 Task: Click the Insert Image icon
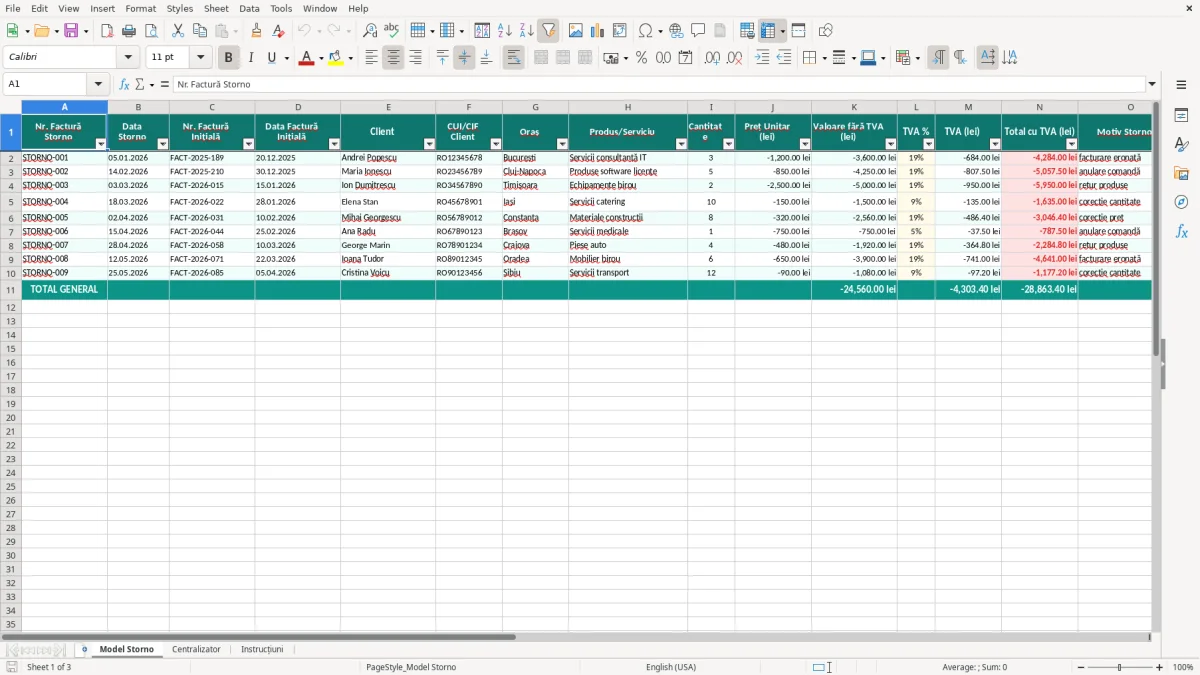[x=576, y=31]
